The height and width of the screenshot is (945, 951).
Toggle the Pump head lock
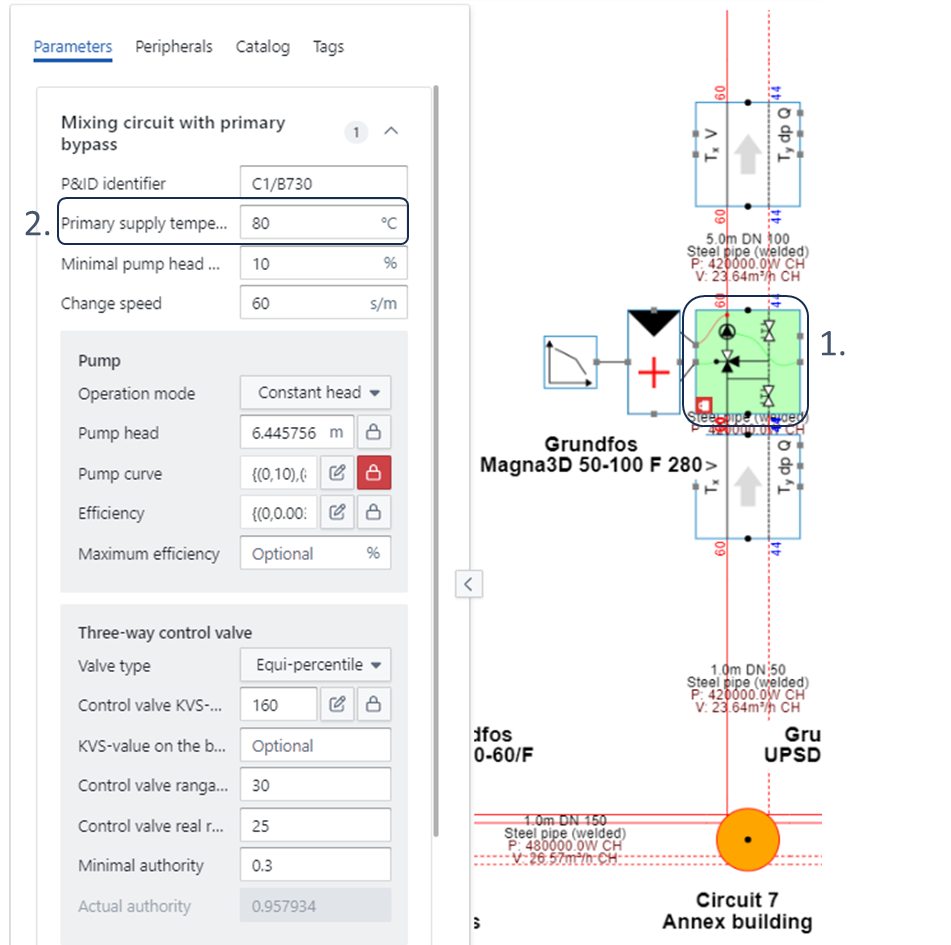(374, 433)
